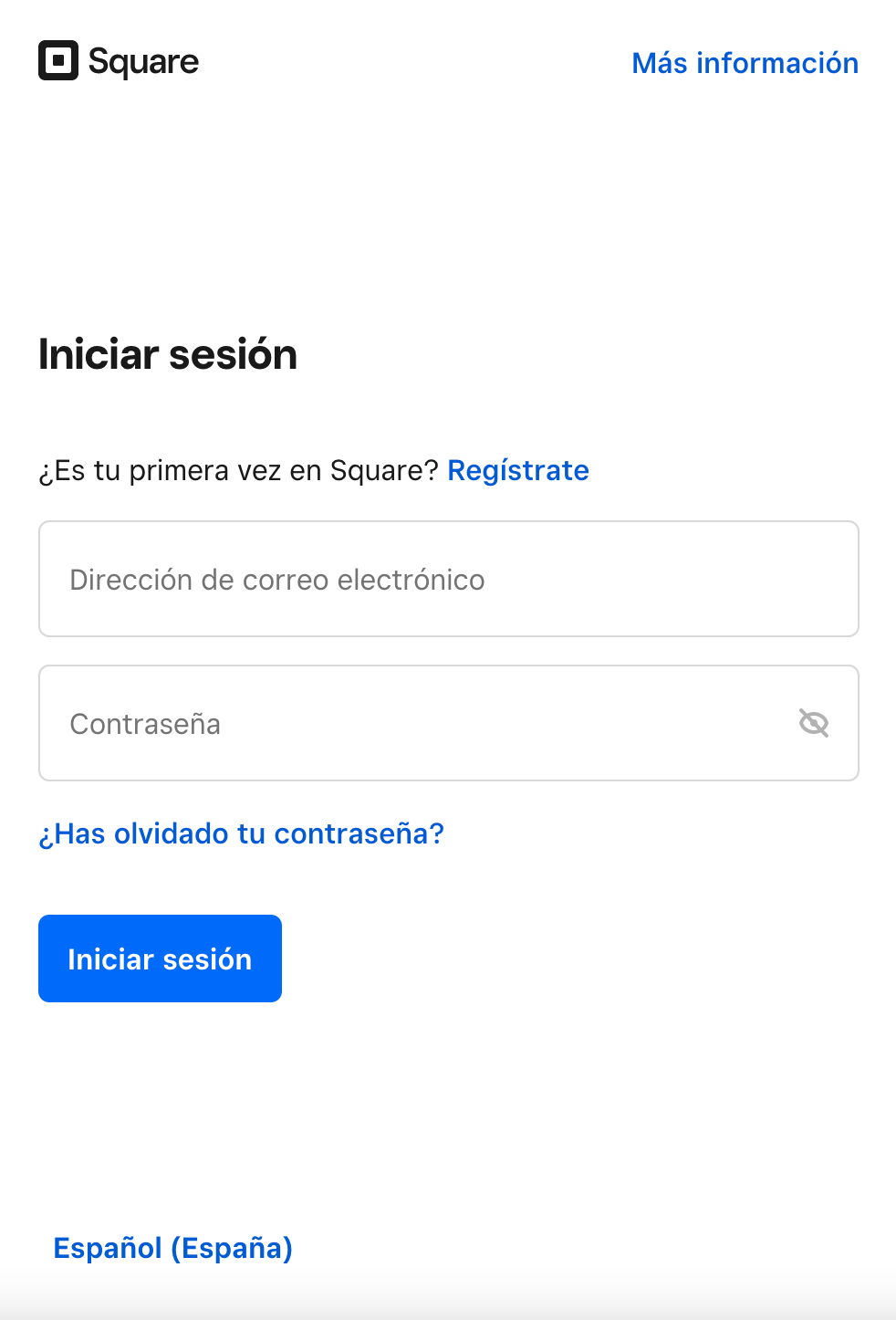Screen dimensions: 896x1320
Task: Click the blue Iniciar sesión button
Action: click(x=160, y=959)
